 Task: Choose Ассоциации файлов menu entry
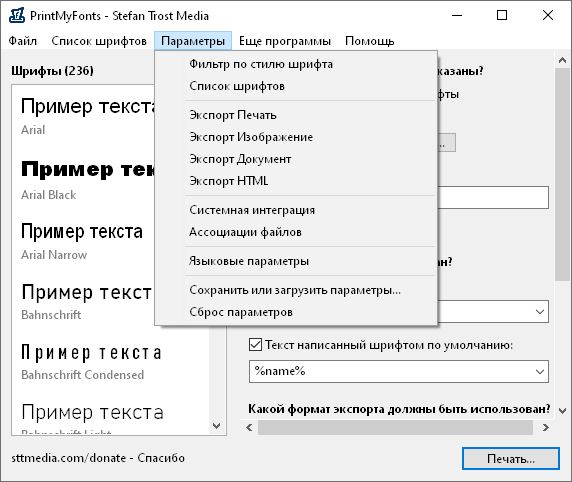tap(296, 232)
